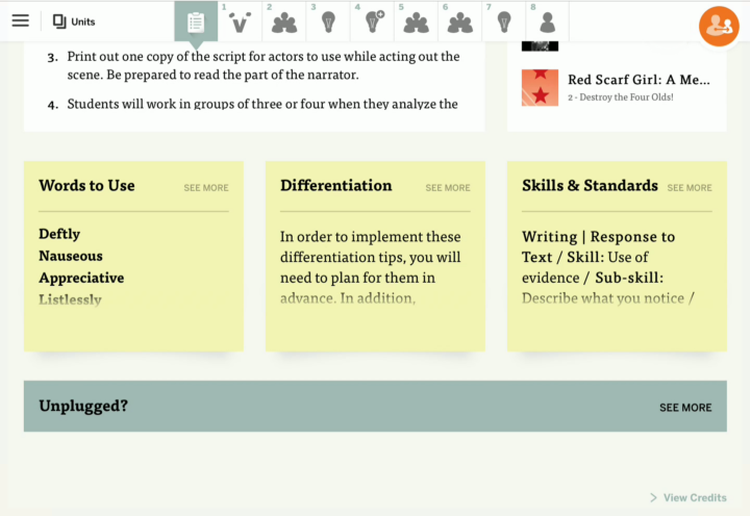Open activity 8 single person icon
The image size is (750, 516).
point(548,22)
